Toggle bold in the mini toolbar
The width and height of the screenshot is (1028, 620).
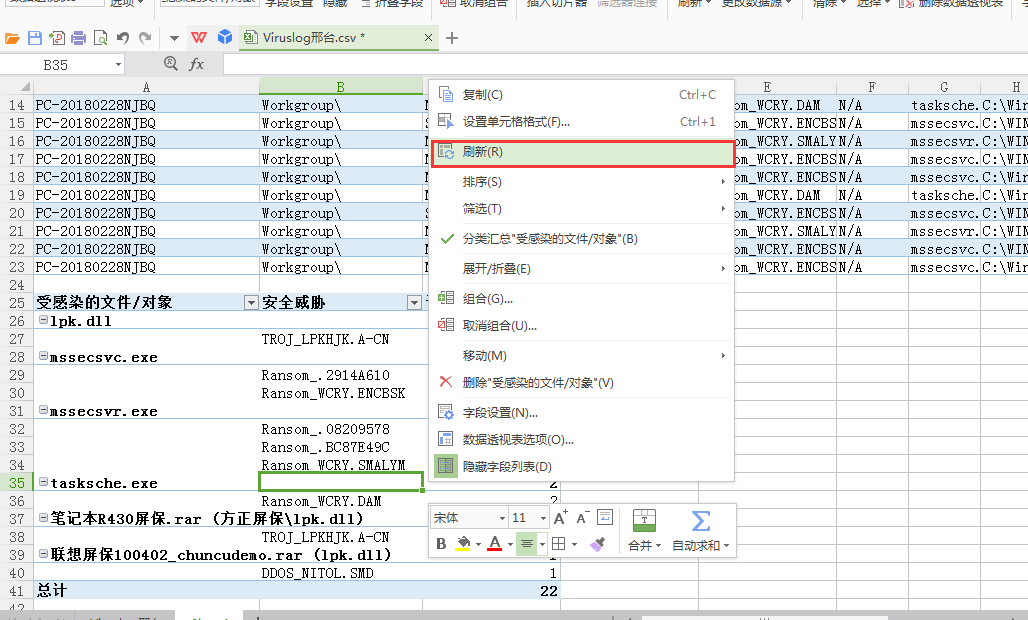[441, 544]
